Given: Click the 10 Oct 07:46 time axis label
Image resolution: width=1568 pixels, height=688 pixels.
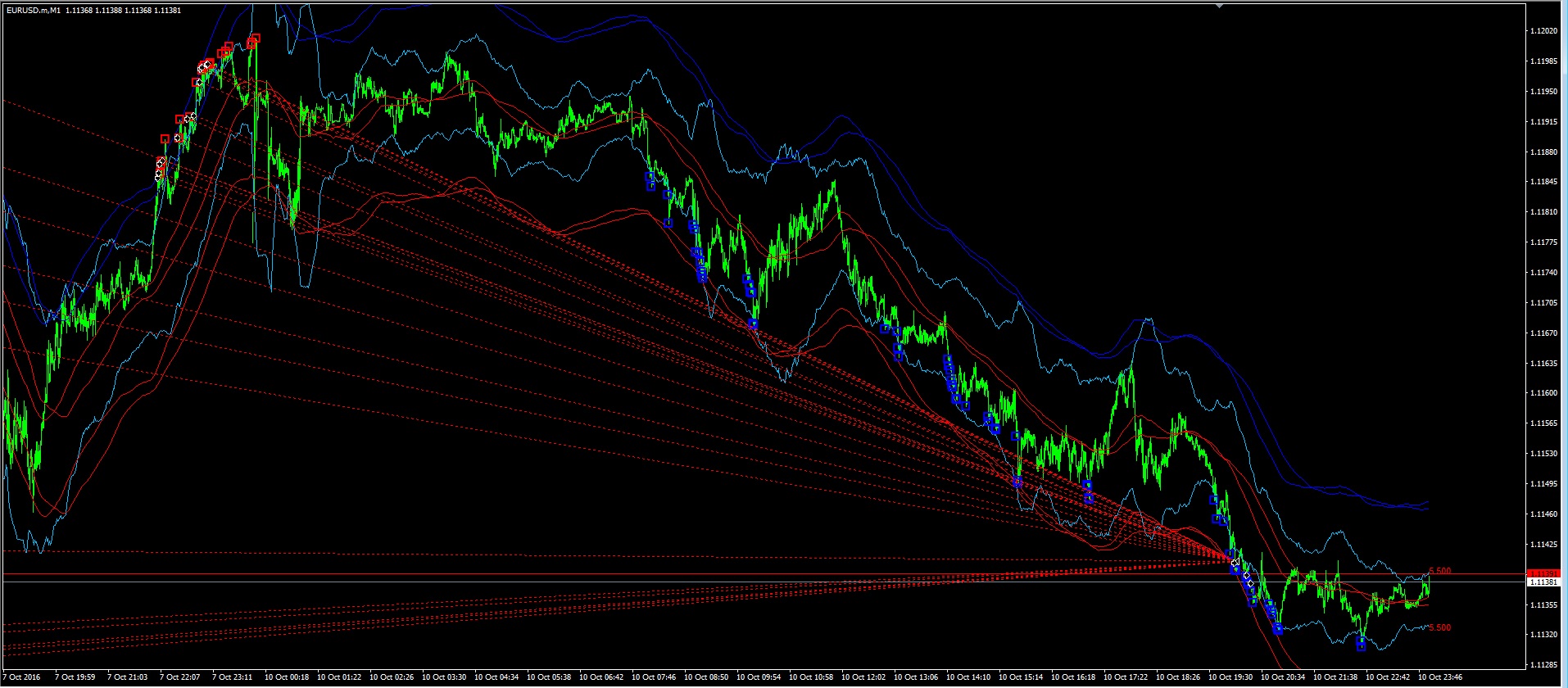Looking at the screenshot, I should [654, 677].
